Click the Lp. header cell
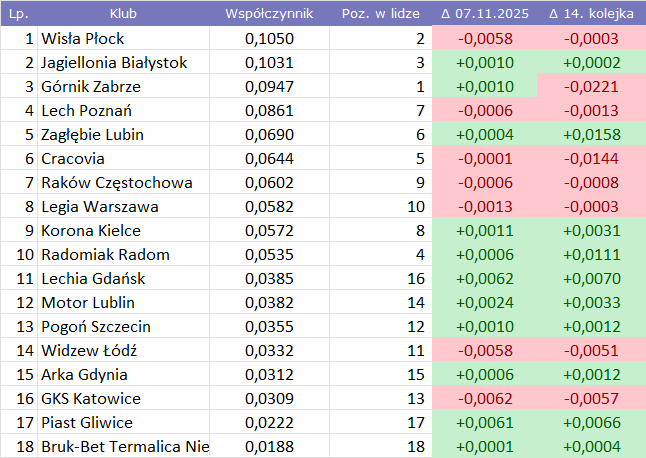Image resolution: width=646 pixels, height=458 pixels. (18, 15)
